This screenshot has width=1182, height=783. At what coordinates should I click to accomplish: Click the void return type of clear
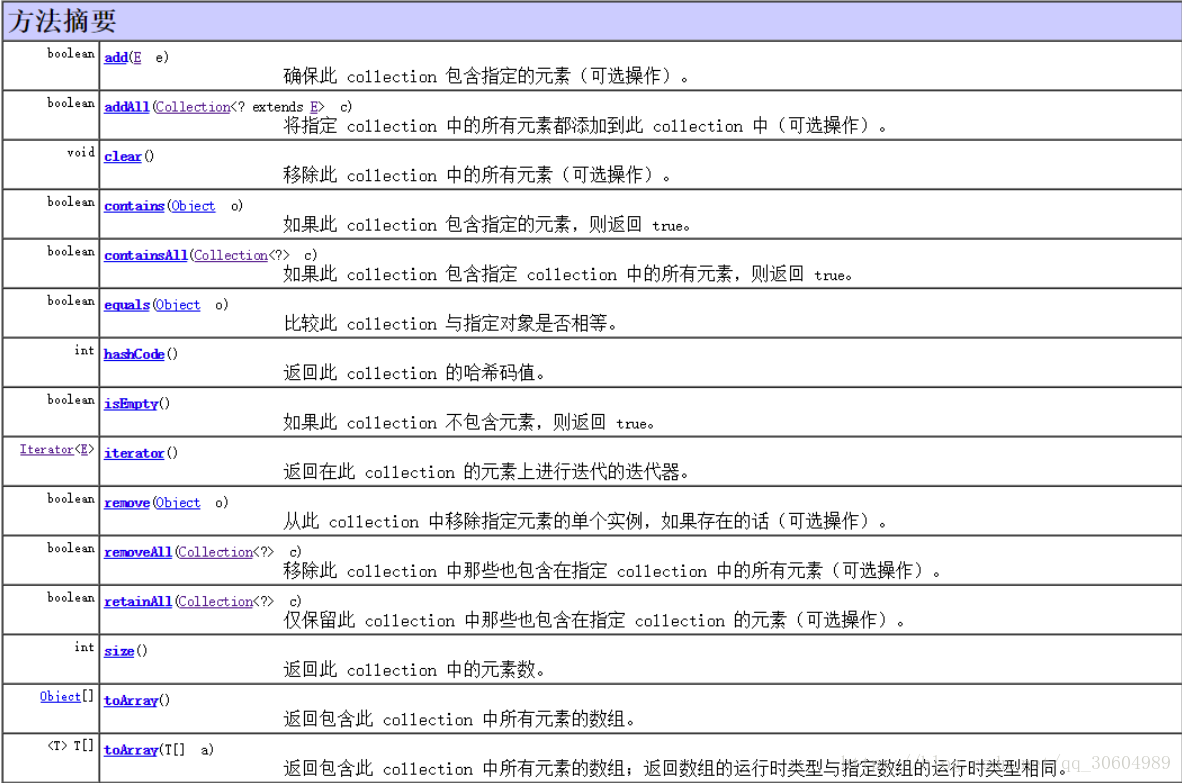[x=81, y=152]
